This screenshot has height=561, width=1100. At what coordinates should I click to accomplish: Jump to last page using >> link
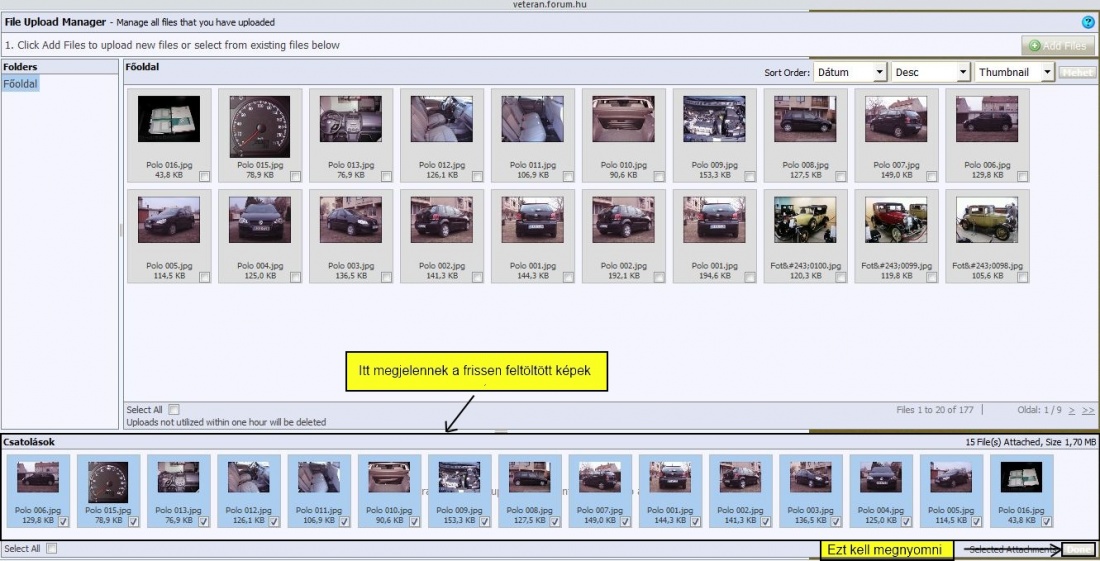pyautogui.click(x=1088, y=410)
